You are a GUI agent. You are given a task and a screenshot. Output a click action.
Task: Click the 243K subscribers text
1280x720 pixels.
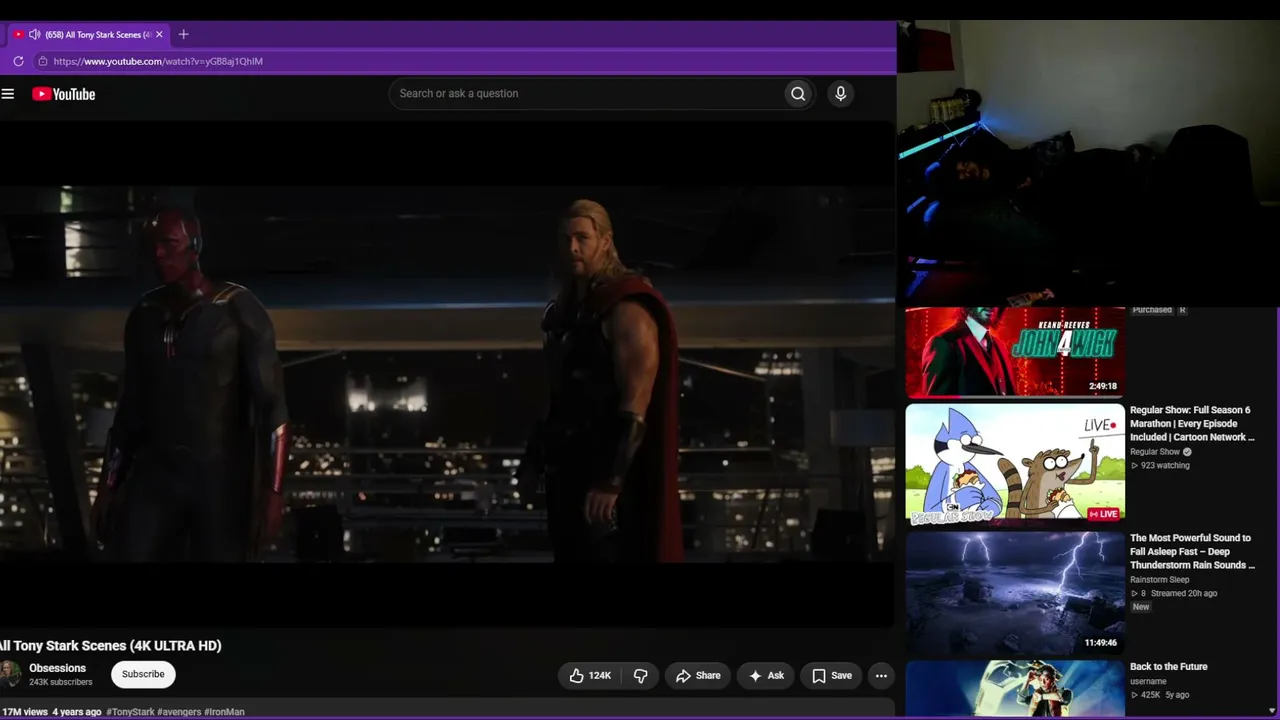coord(61,682)
